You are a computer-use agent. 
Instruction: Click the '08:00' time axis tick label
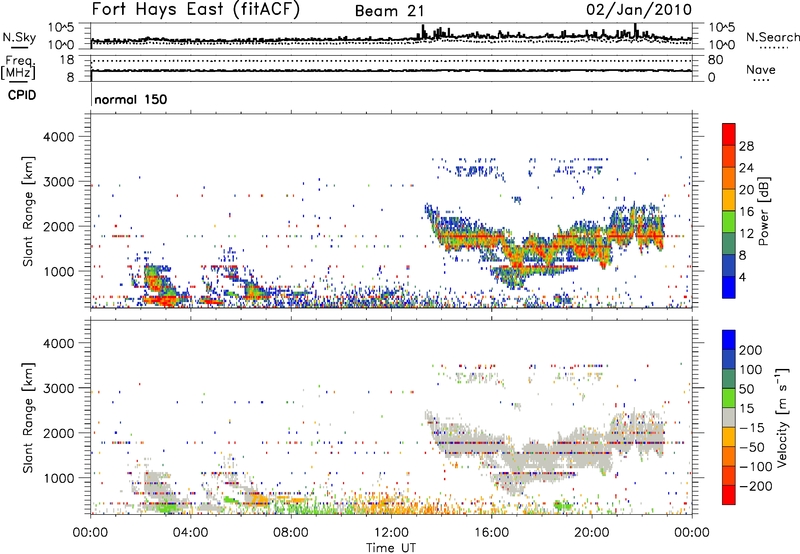[291, 533]
